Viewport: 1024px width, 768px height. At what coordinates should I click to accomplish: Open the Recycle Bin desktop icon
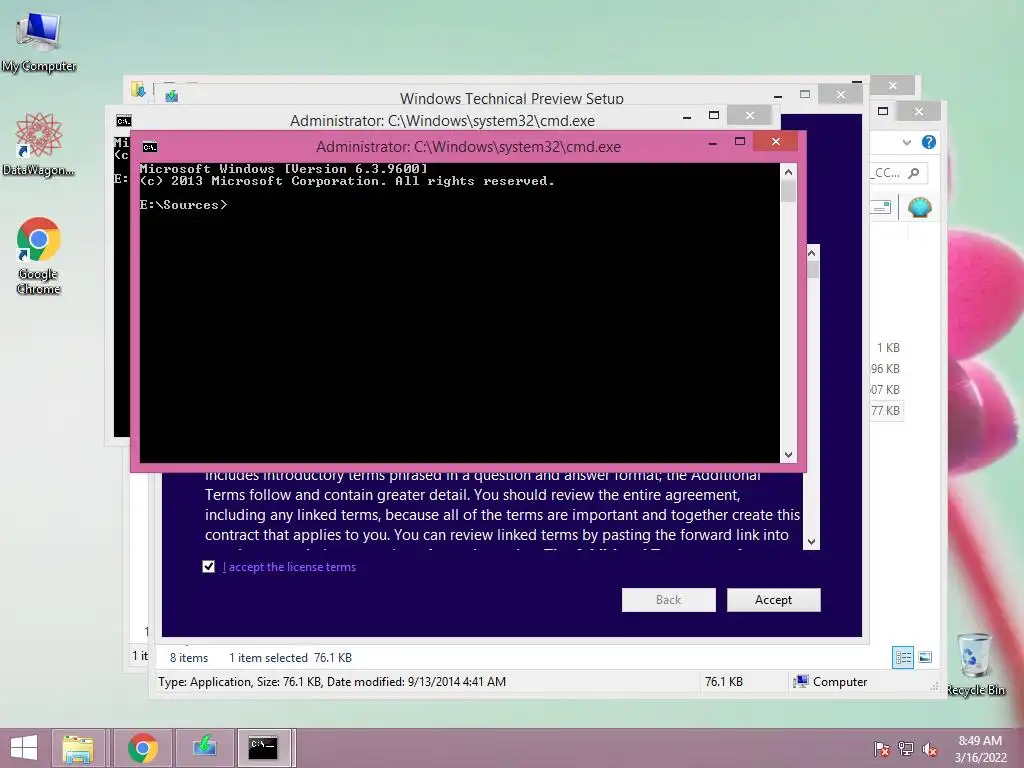coord(975,663)
